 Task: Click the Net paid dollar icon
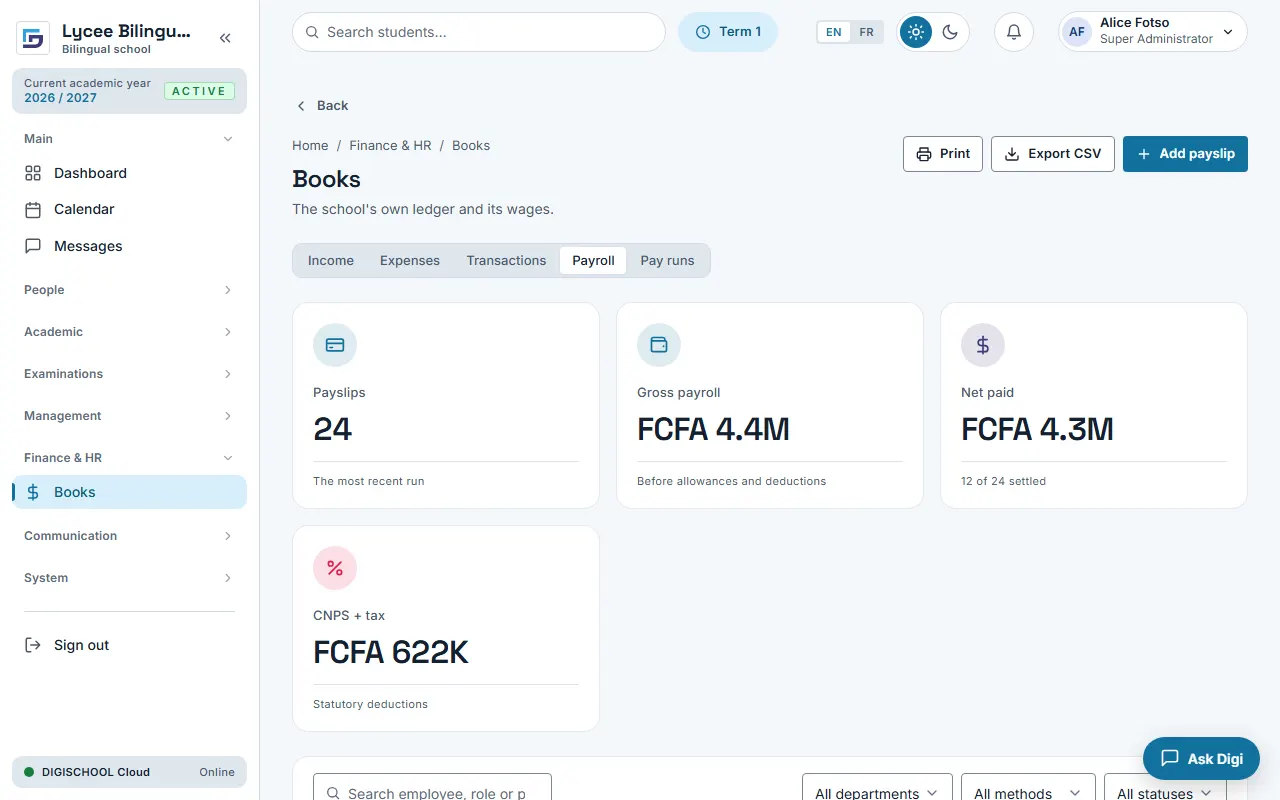[983, 345]
